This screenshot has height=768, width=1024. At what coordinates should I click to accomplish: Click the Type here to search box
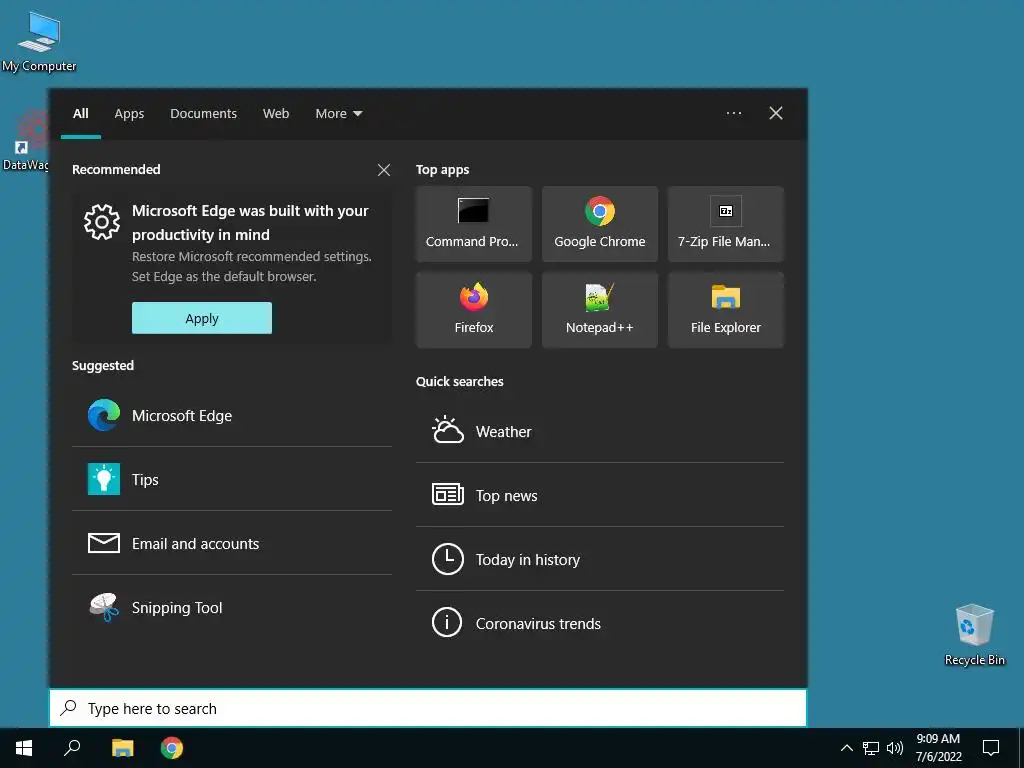coord(428,708)
